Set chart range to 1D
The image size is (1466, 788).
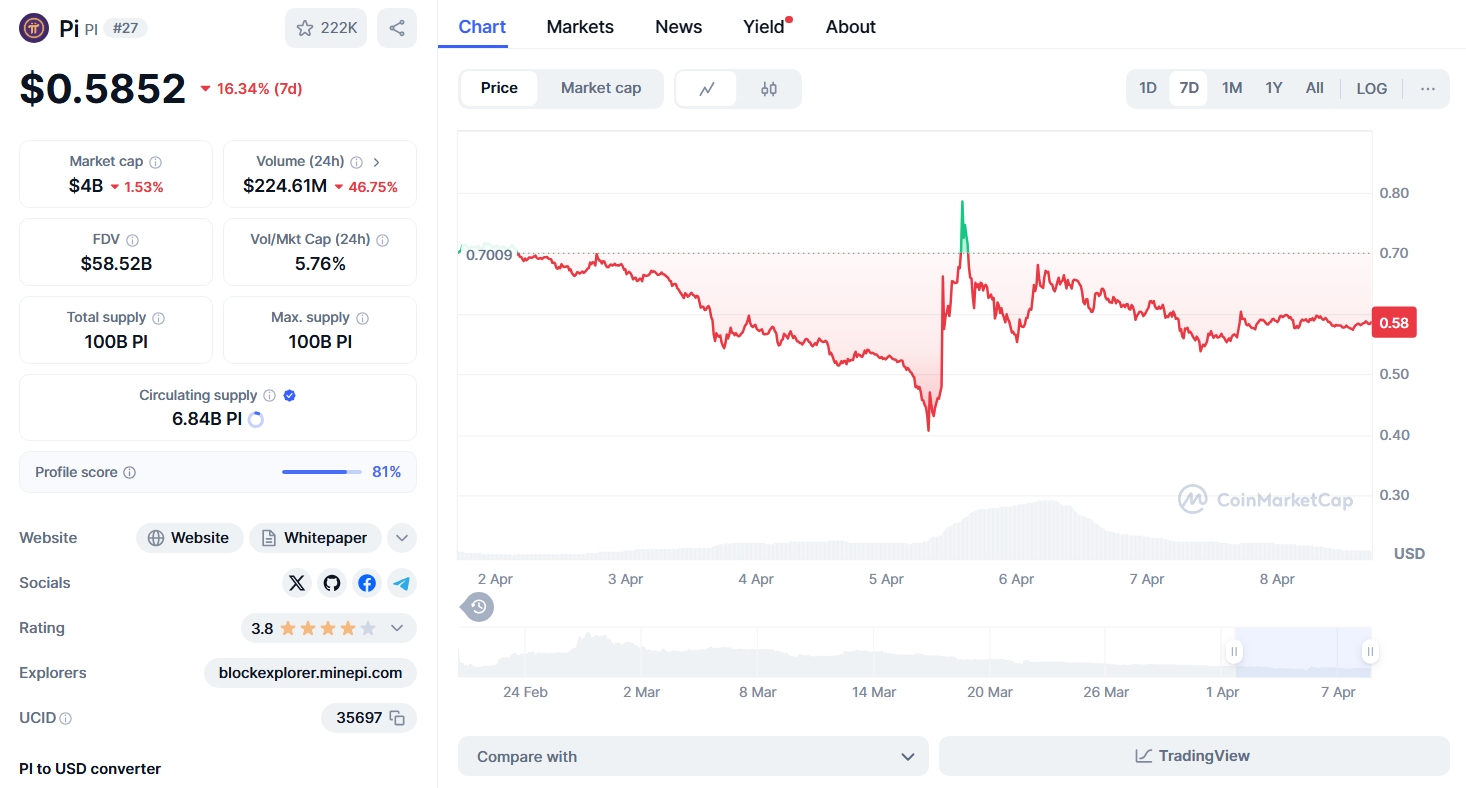click(1148, 88)
